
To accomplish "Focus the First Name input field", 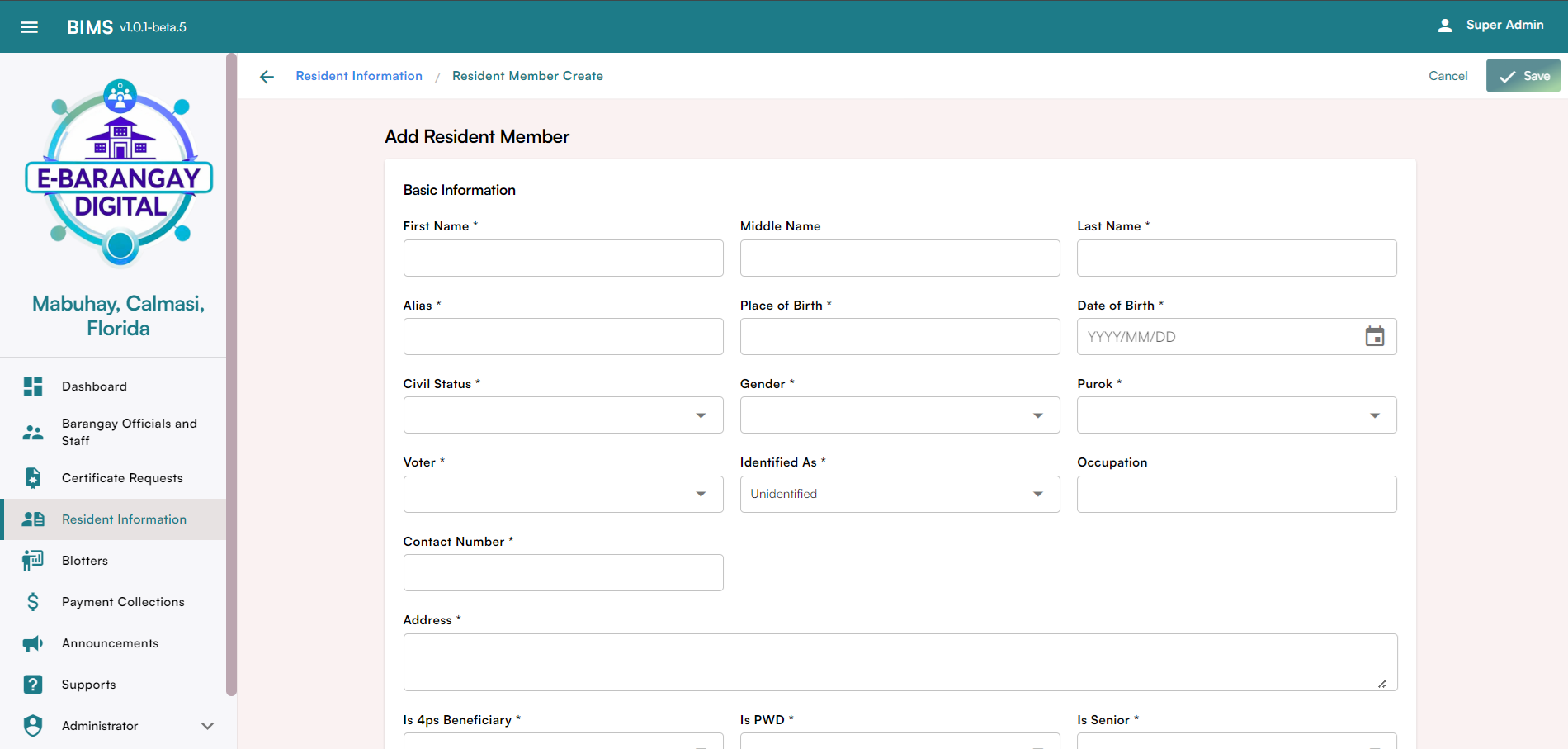I will 563,258.
